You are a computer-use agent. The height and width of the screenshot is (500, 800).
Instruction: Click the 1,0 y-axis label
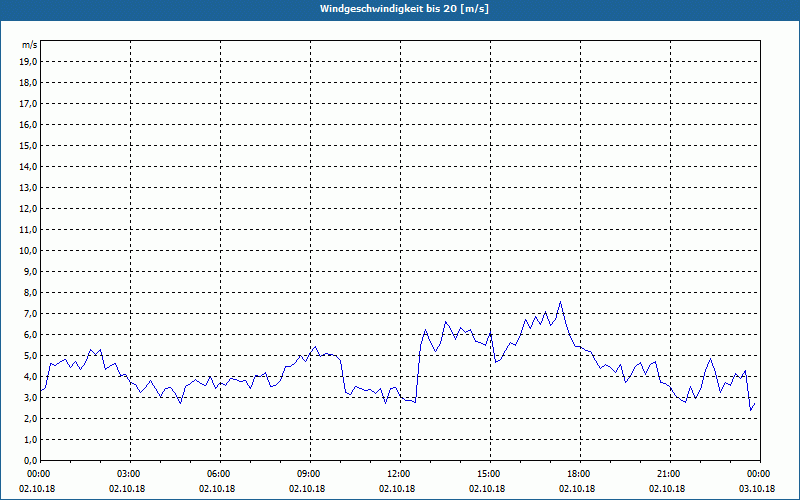[30, 440]
